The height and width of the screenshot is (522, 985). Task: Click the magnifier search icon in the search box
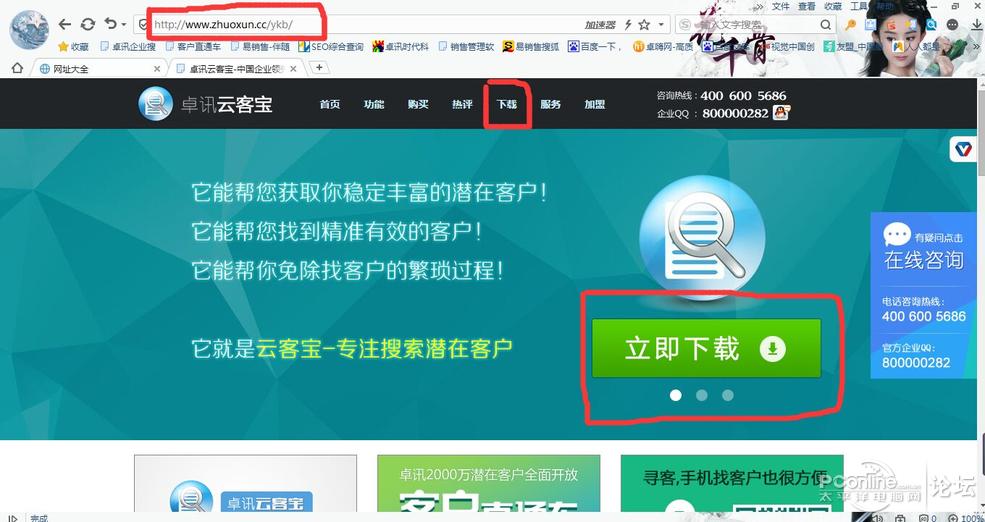tap(825, 25)
